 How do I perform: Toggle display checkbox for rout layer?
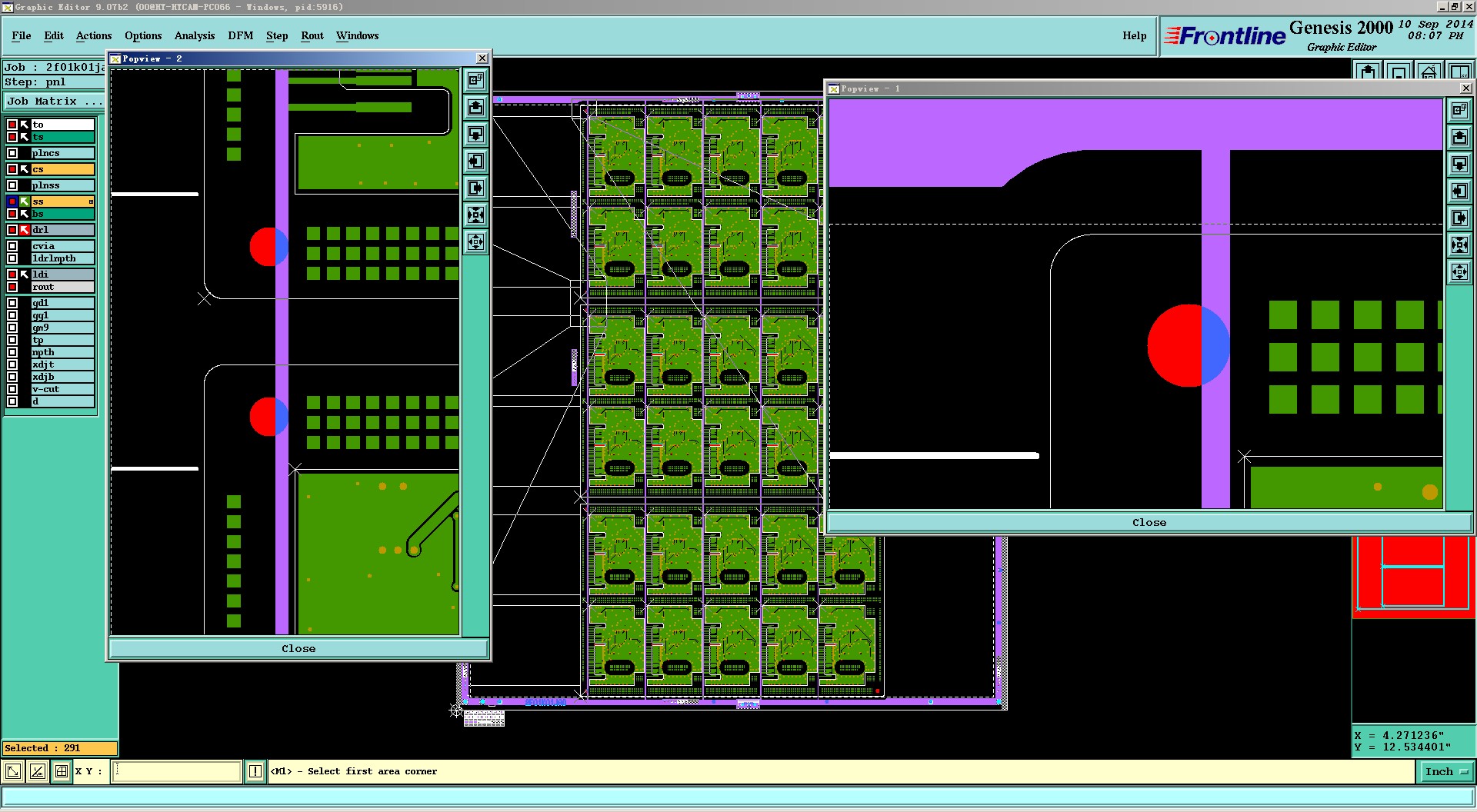(x=12, y=287)
